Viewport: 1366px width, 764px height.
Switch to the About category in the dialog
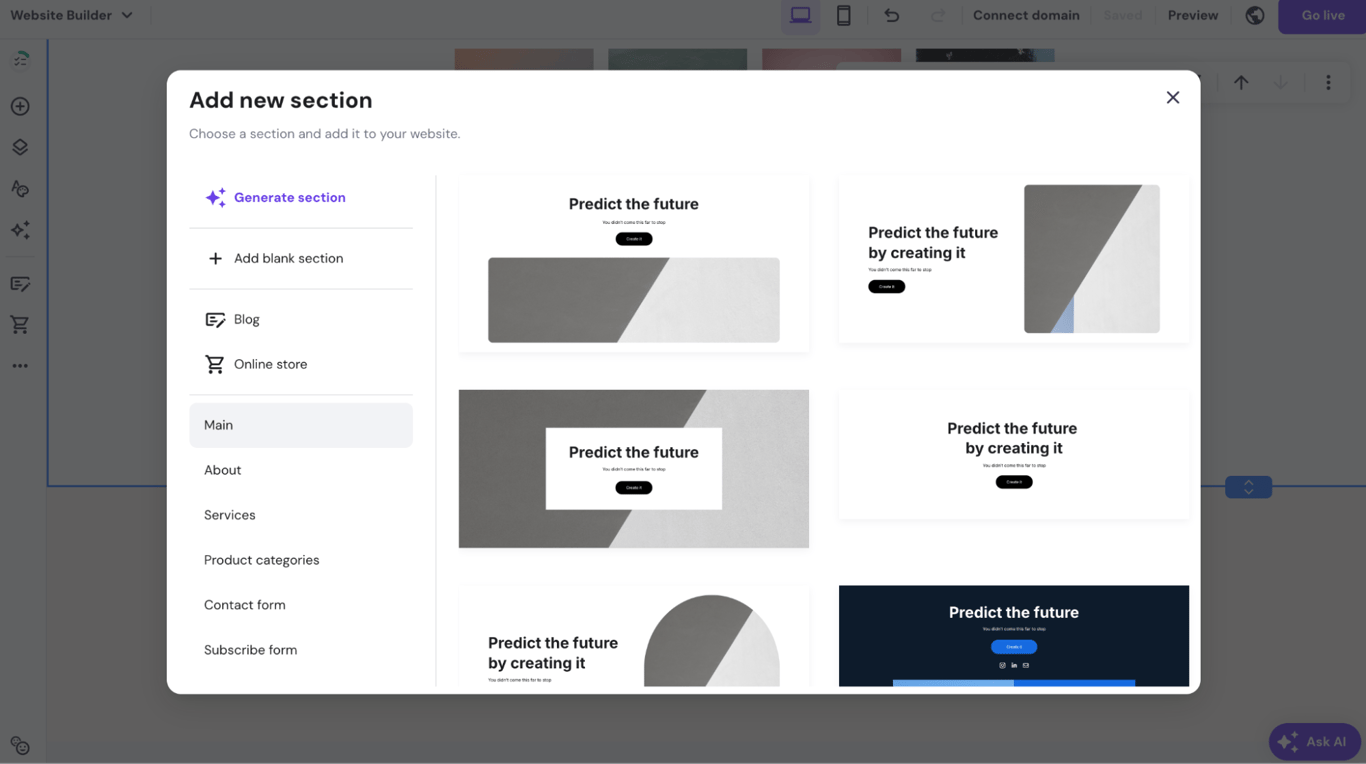coord(222,469)
